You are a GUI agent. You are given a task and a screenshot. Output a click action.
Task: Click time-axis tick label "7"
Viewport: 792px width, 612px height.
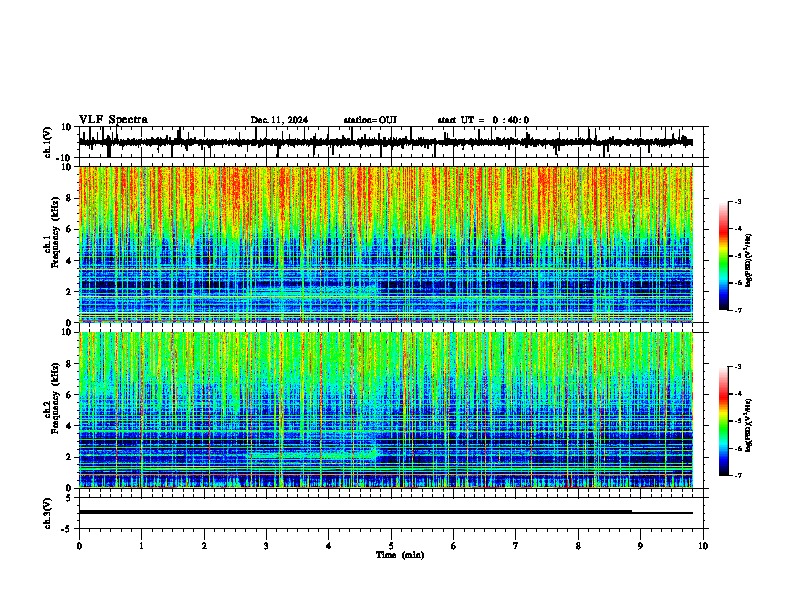[x=516, y=546]
